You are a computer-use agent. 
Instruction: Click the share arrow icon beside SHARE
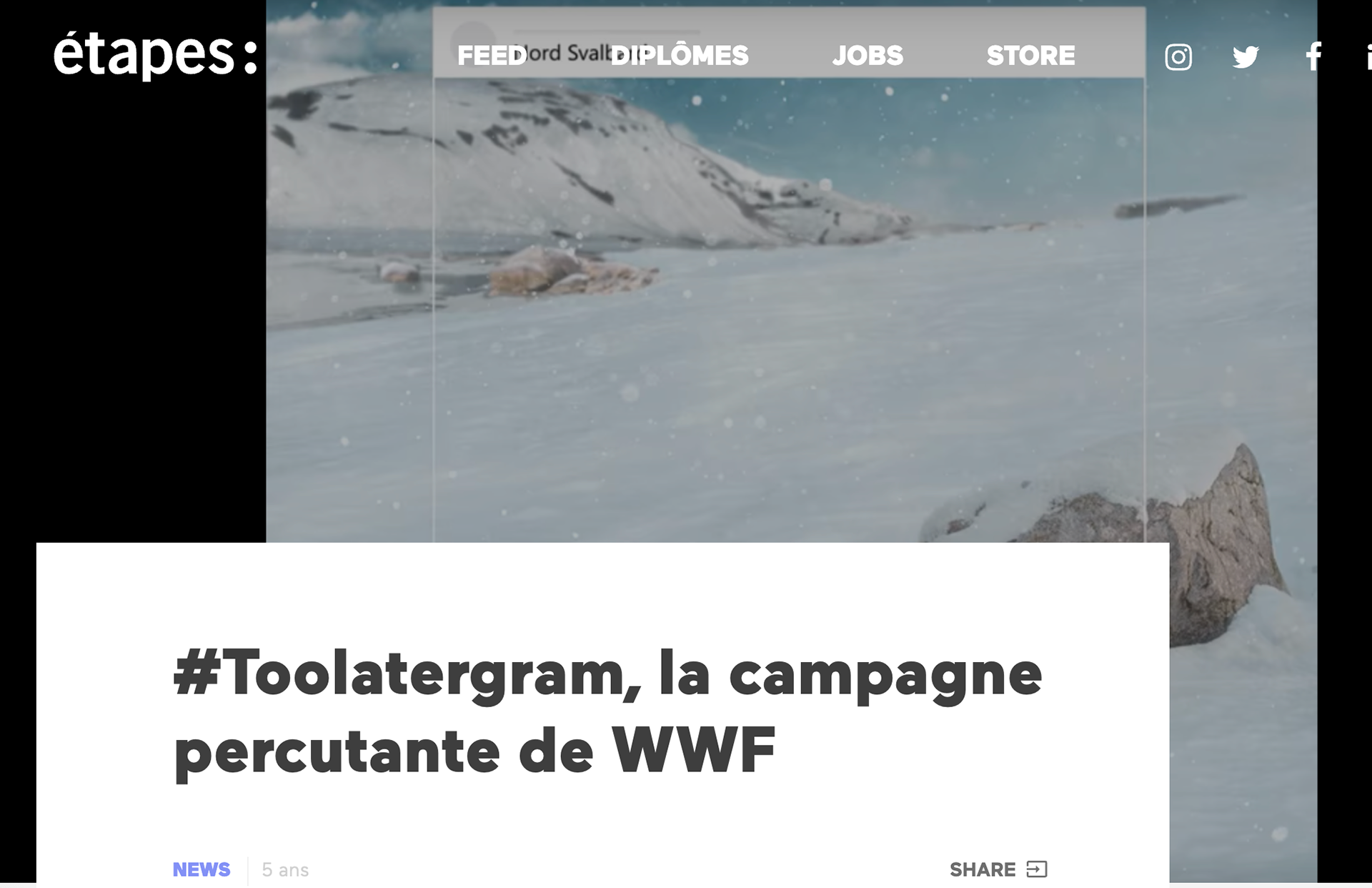(1037, 869)
